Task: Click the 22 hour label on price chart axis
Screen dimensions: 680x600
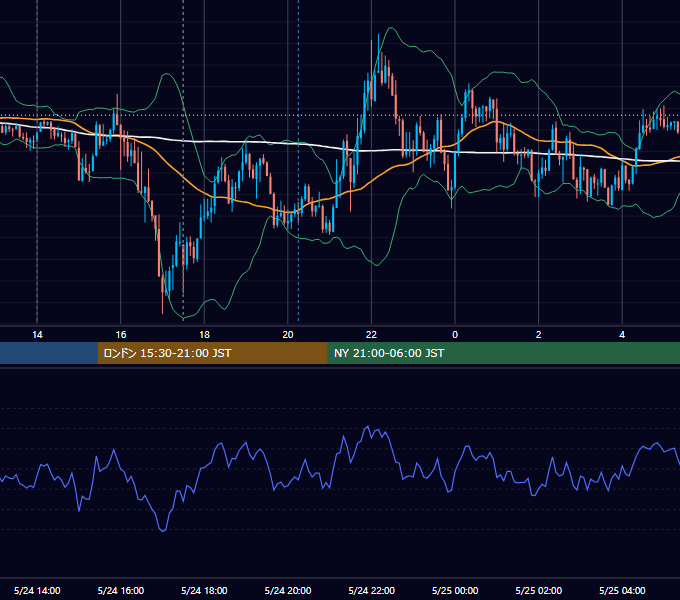Action: coord(371,335)
